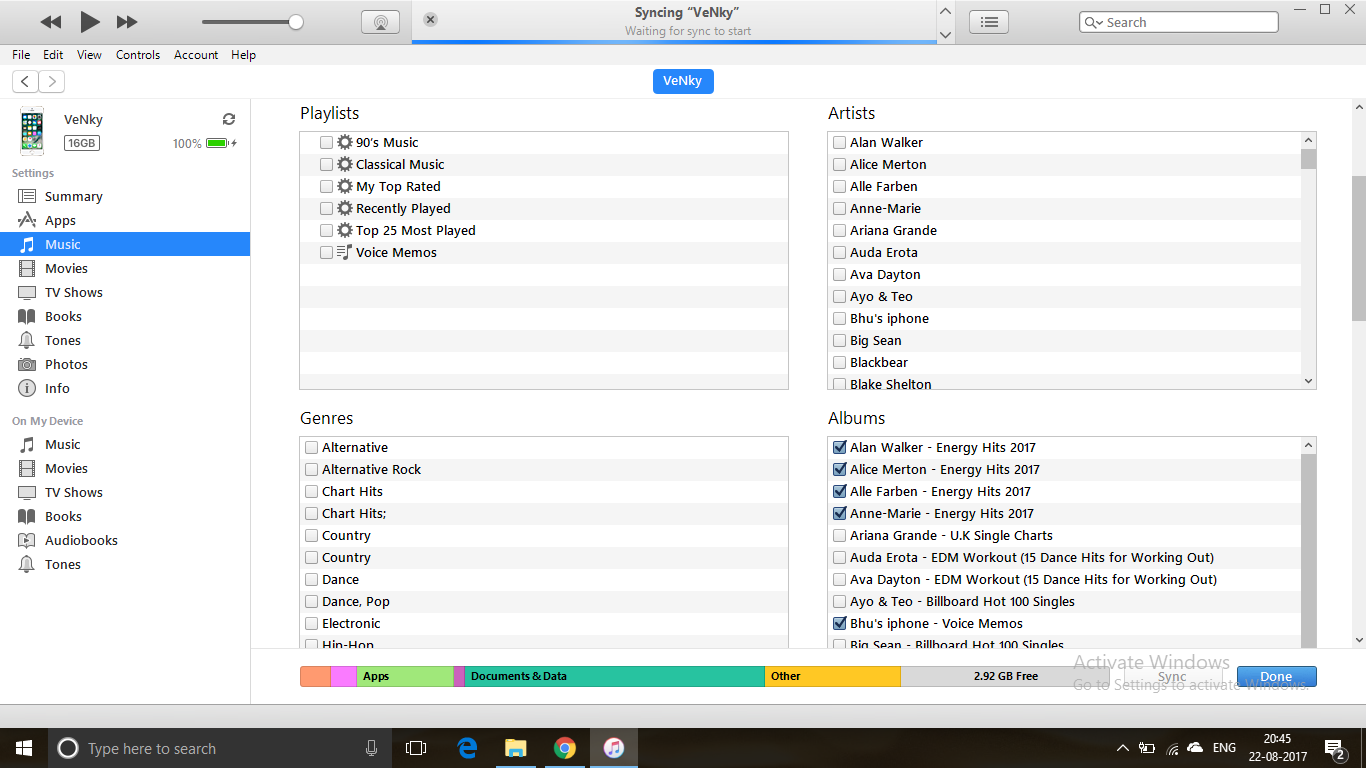The height and width of the screenshot is (768, 1366).
Task: Tick the Voice Memos playlist checkbox
Action: (x=326, y=253)
